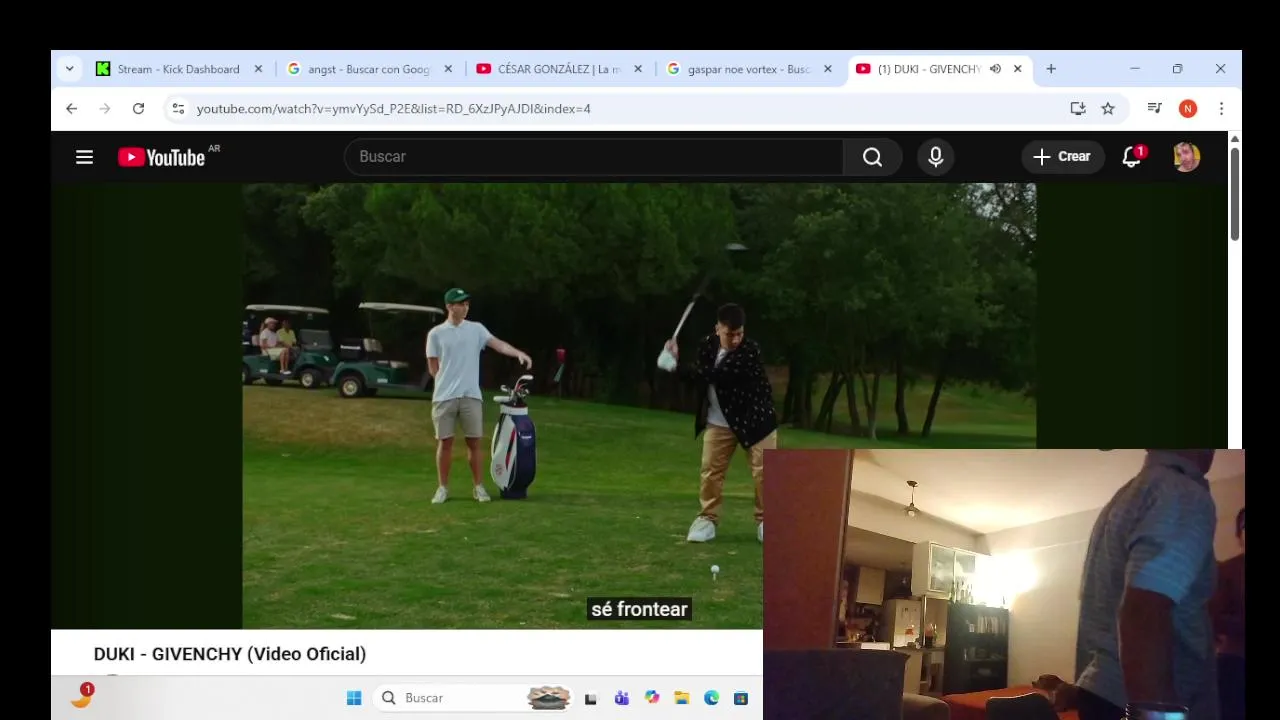The image size is (1280, 720).
Task: Open taskbar widgets notification icon
Action: [x=82, y=698]
